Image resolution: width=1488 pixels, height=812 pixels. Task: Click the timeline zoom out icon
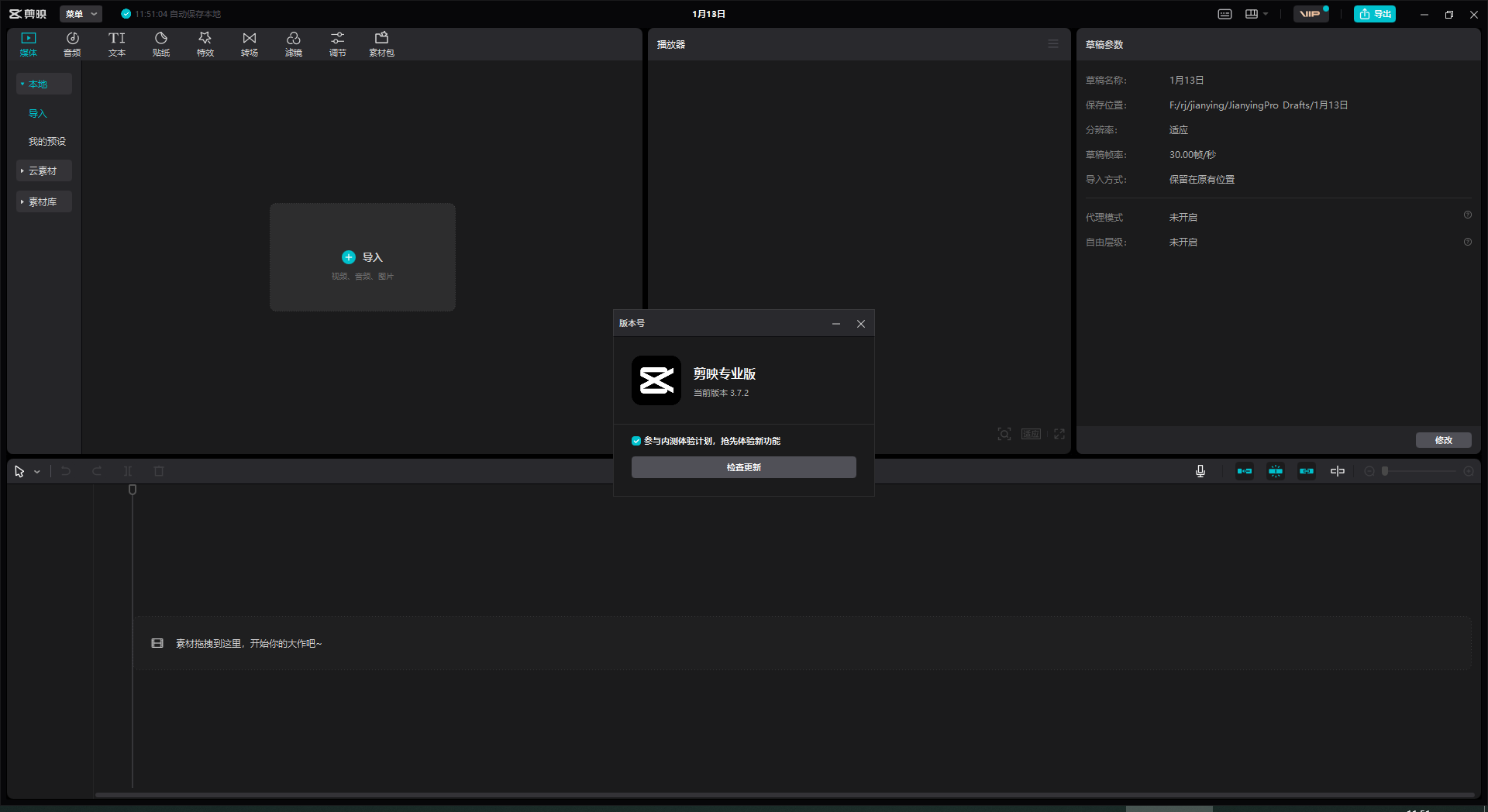[1369, 471]
